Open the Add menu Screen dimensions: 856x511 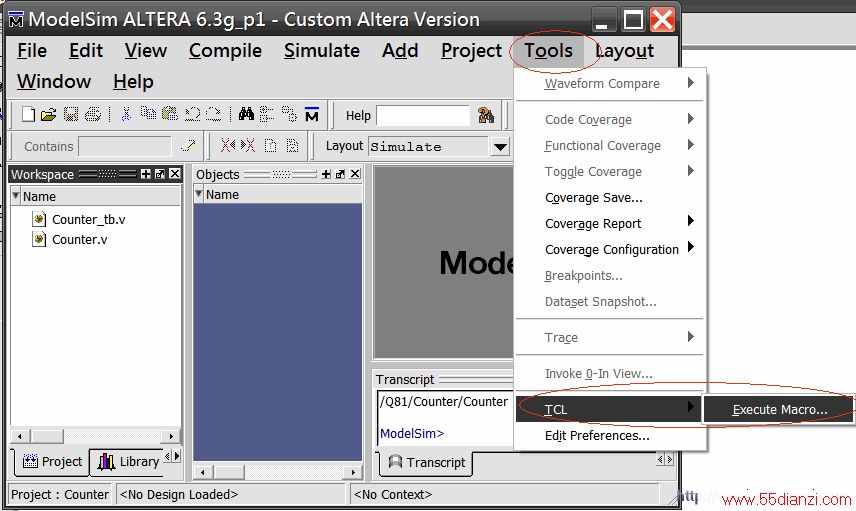click(x=400, y=51)
